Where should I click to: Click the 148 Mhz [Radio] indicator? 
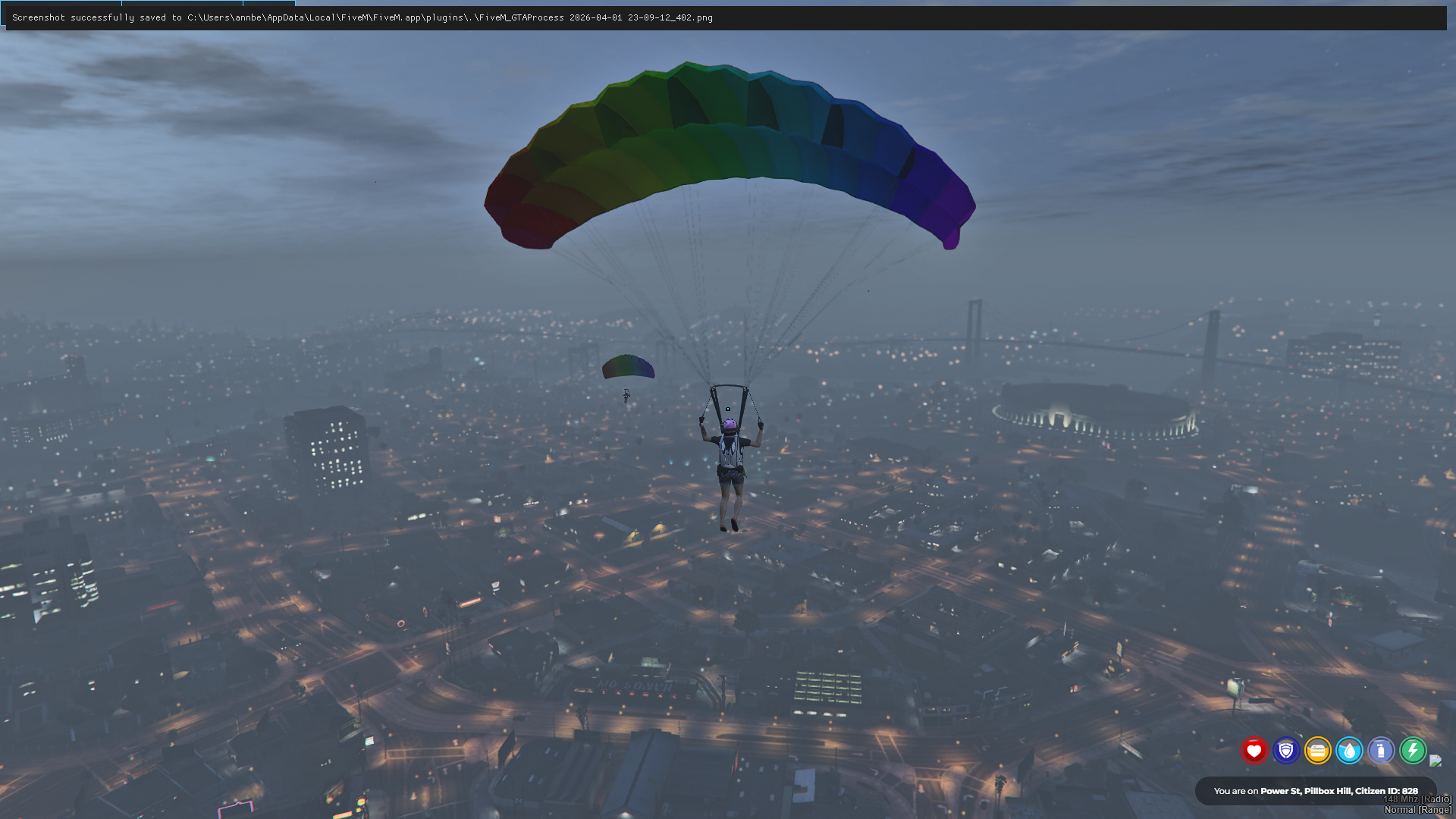1417,799
